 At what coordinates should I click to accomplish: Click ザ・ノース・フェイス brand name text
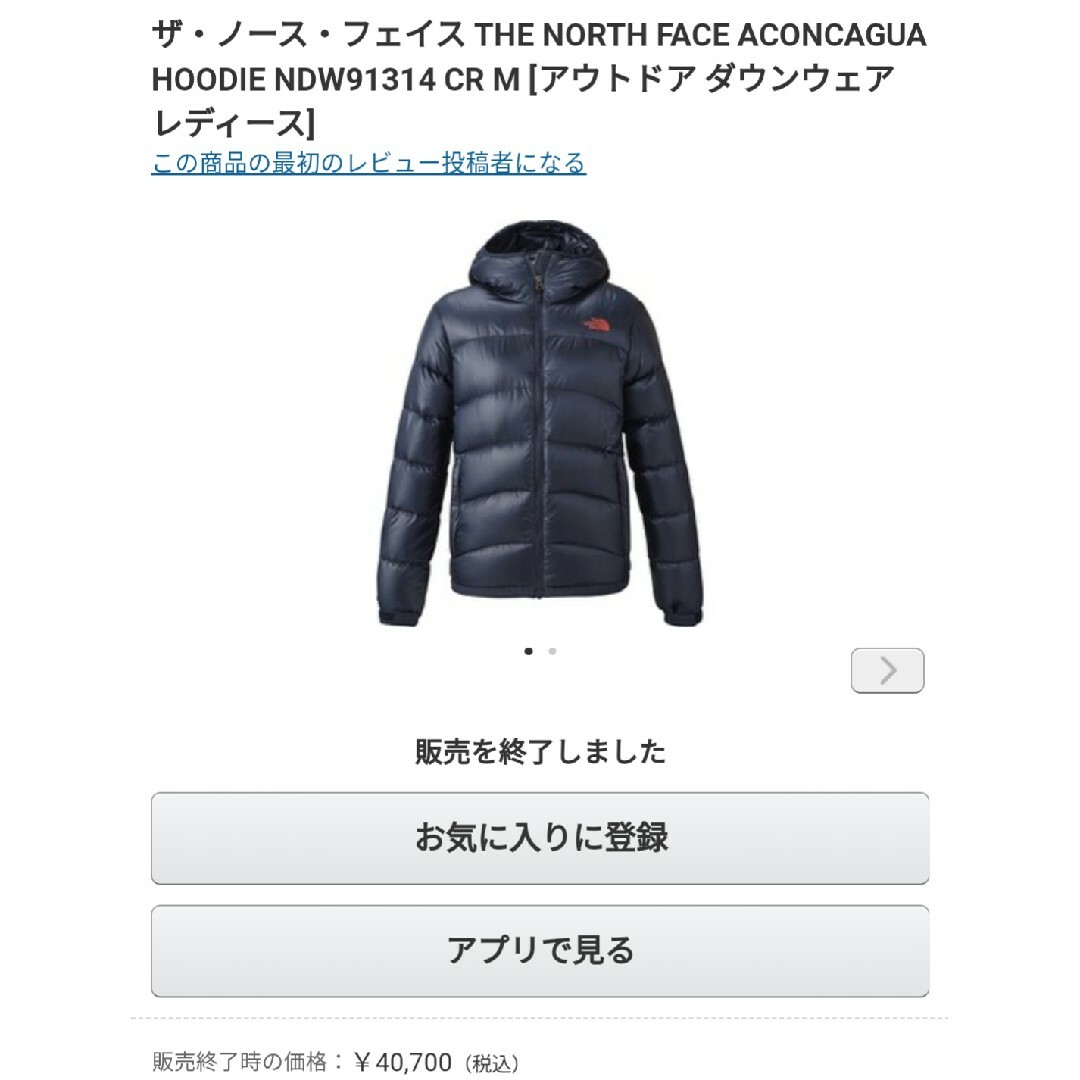[x=308, y=35]
